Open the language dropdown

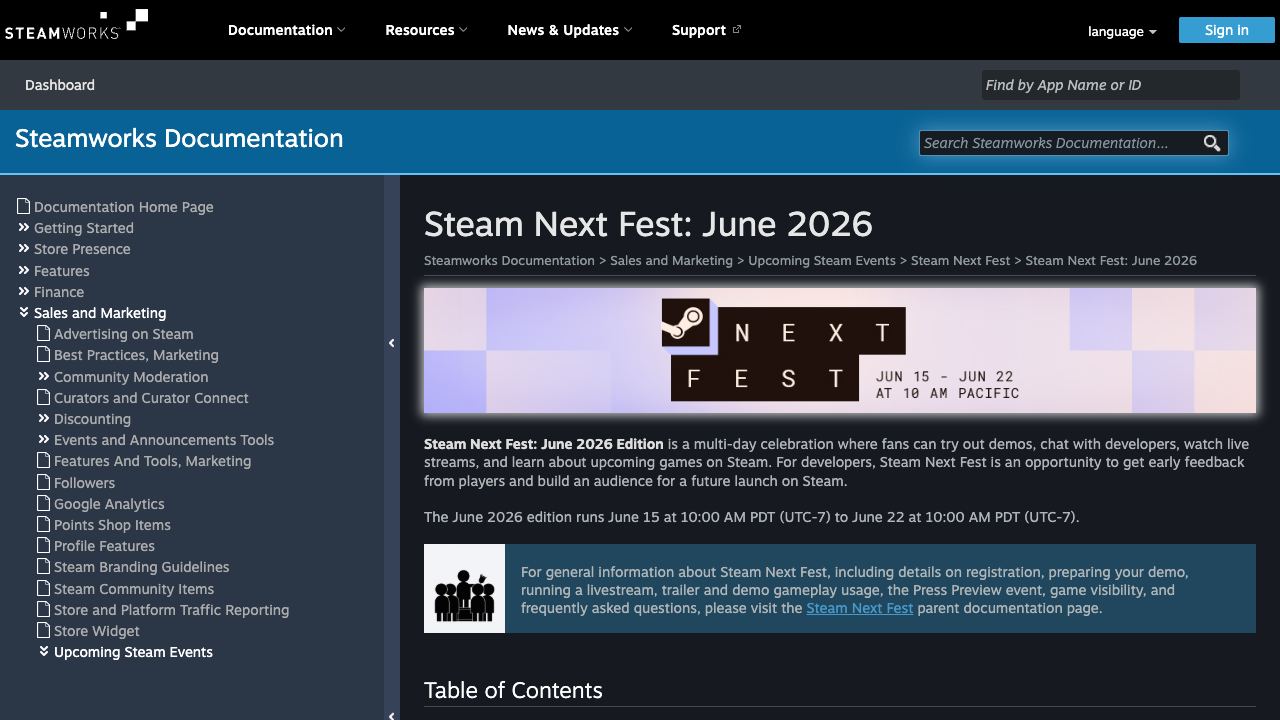pos(1122,31)
